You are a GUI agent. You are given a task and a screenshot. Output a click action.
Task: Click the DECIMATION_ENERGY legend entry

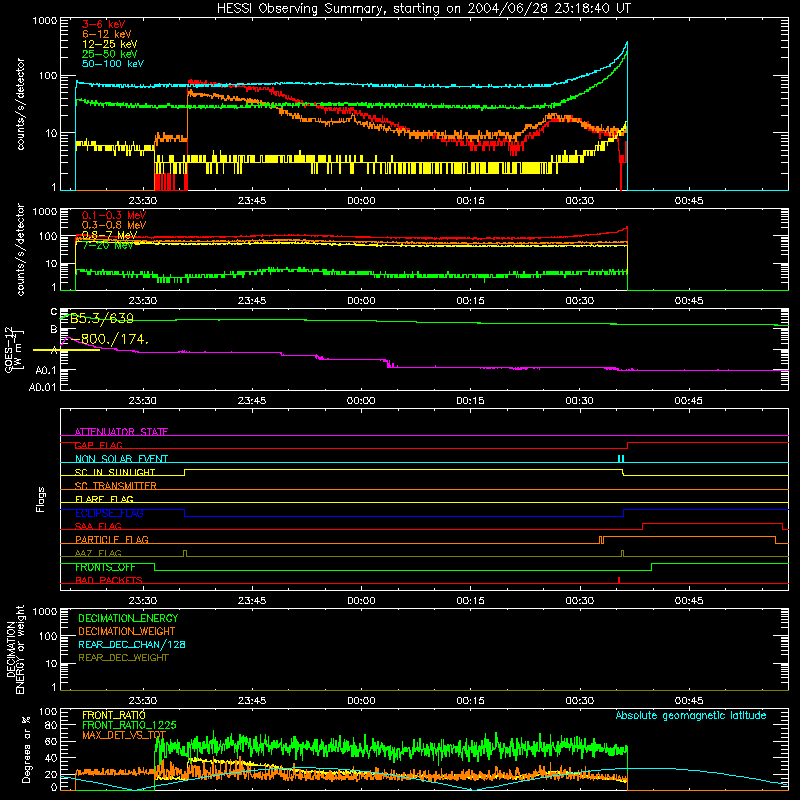[128, 618]
